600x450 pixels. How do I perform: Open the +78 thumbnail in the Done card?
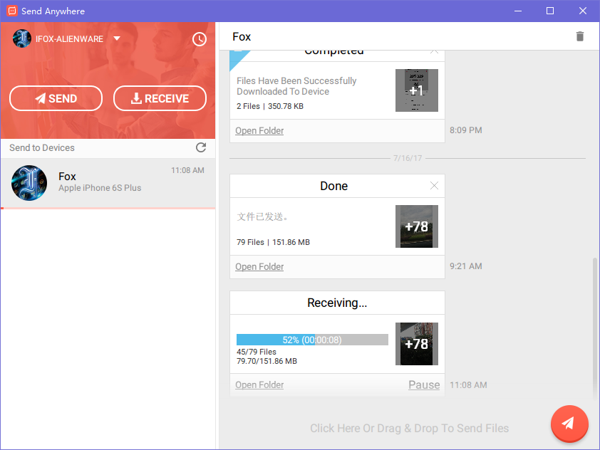[x=417, y=227]
